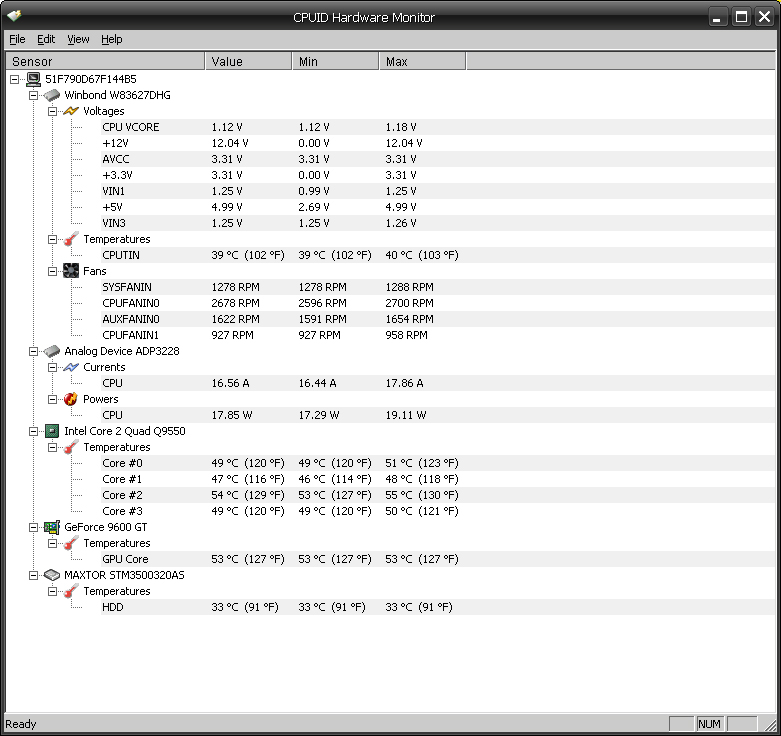The height and width of the screenshot is (736, 781).
Task: Click the 17.85 W CPU power value
Action: (x=232, y=415)
